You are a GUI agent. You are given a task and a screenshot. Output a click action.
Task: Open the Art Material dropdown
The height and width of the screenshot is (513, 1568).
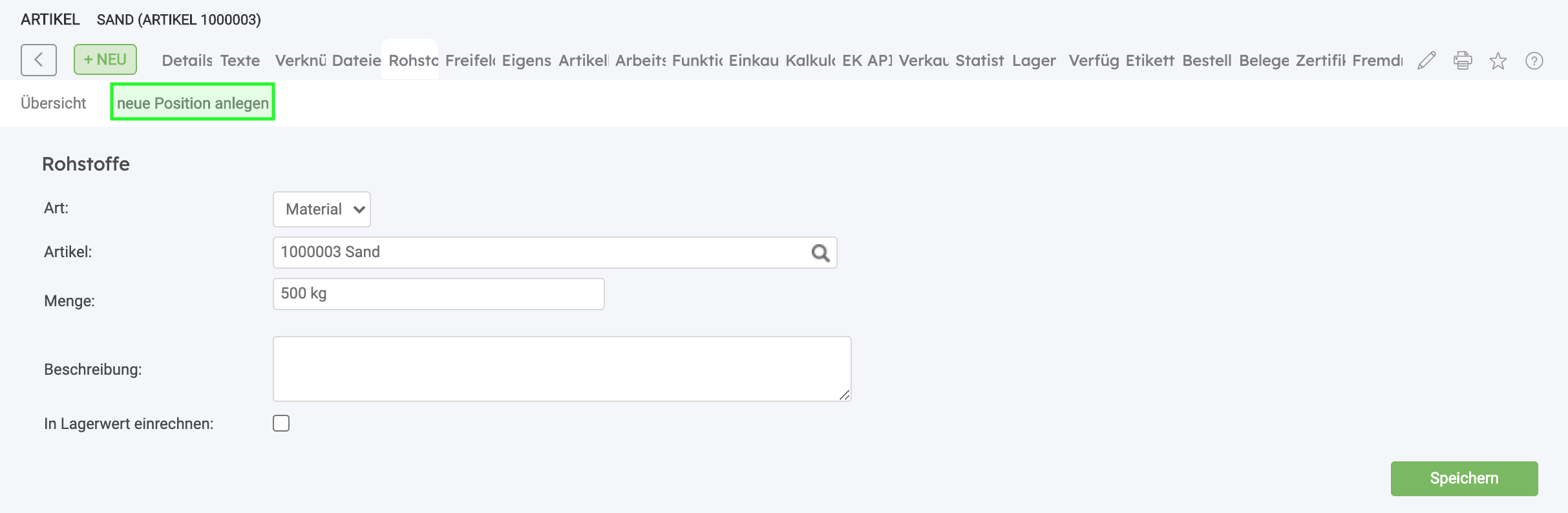click(x=322, y=209)
